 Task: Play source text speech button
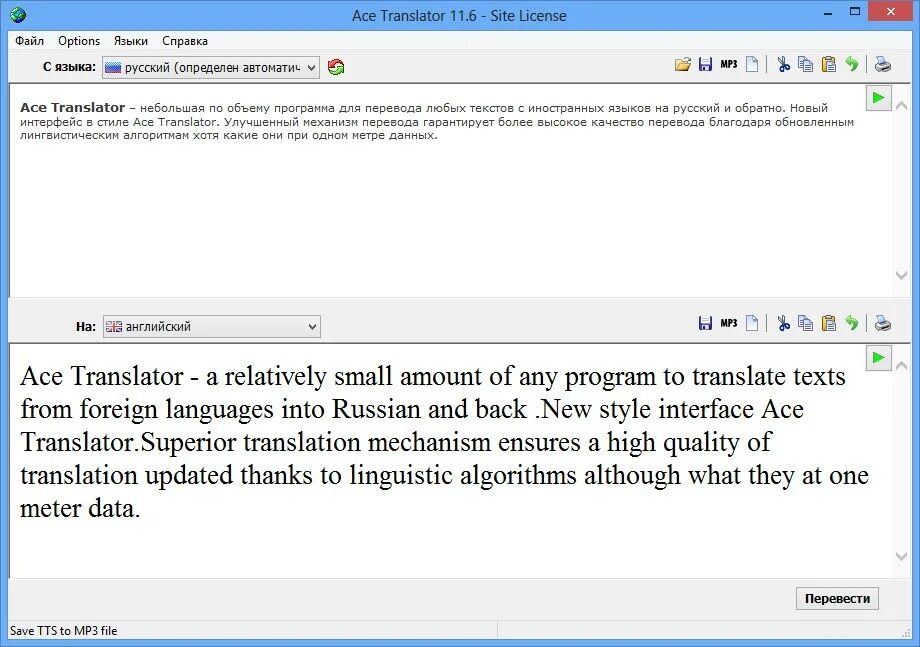(x=878, y=97)
